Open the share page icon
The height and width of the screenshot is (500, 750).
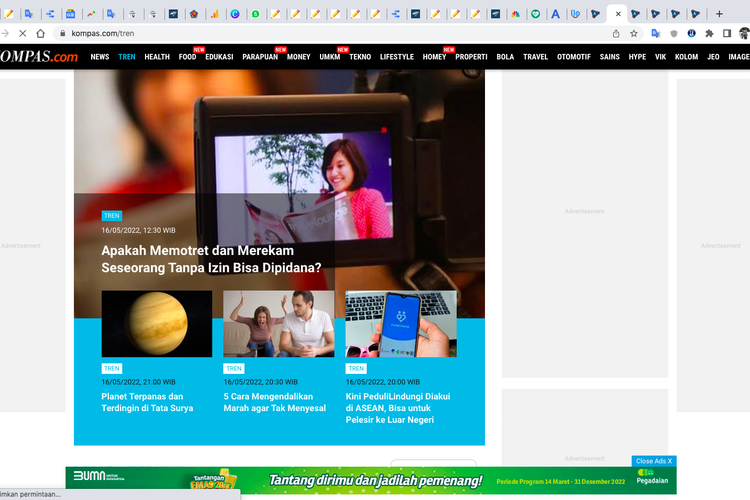point(616,33)
